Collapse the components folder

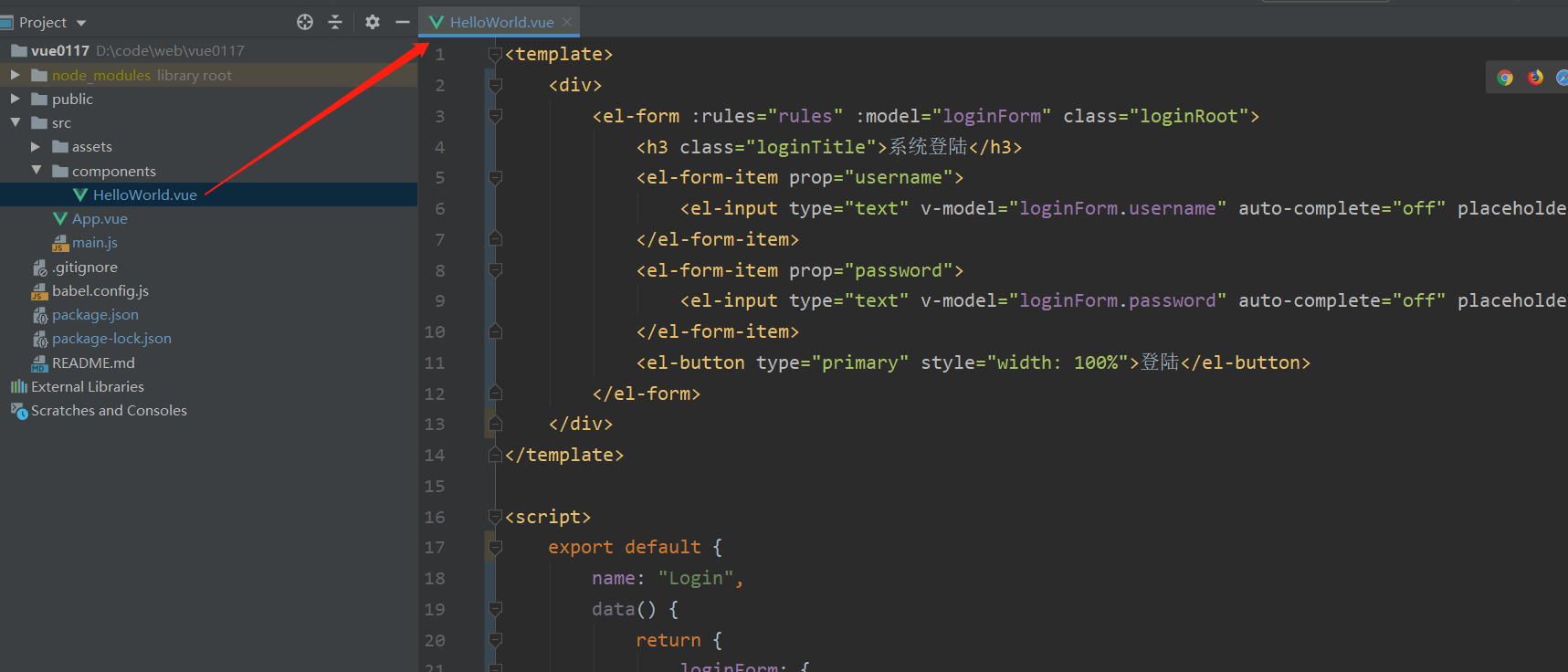pos(36,171)
